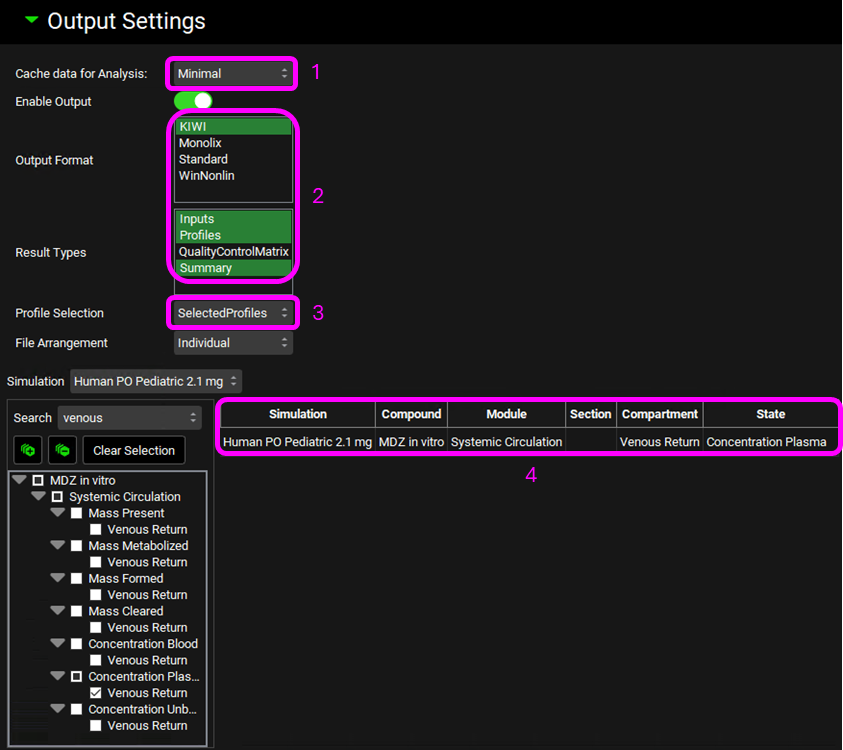Check the Mass Metabolized checkbox

tap(76, 546)
